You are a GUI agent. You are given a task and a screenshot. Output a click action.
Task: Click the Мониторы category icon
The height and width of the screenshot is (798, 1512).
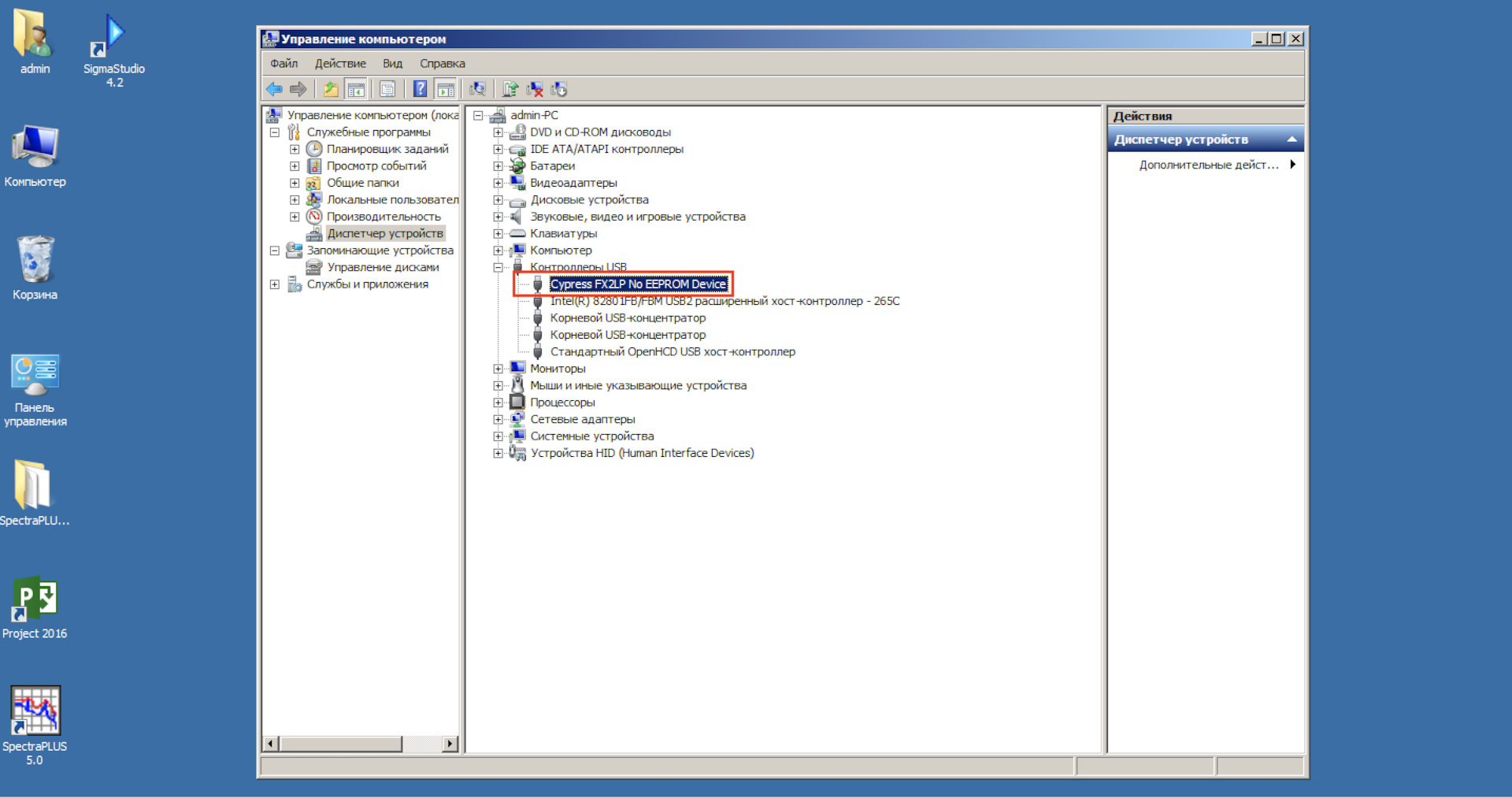pos(517,368)
